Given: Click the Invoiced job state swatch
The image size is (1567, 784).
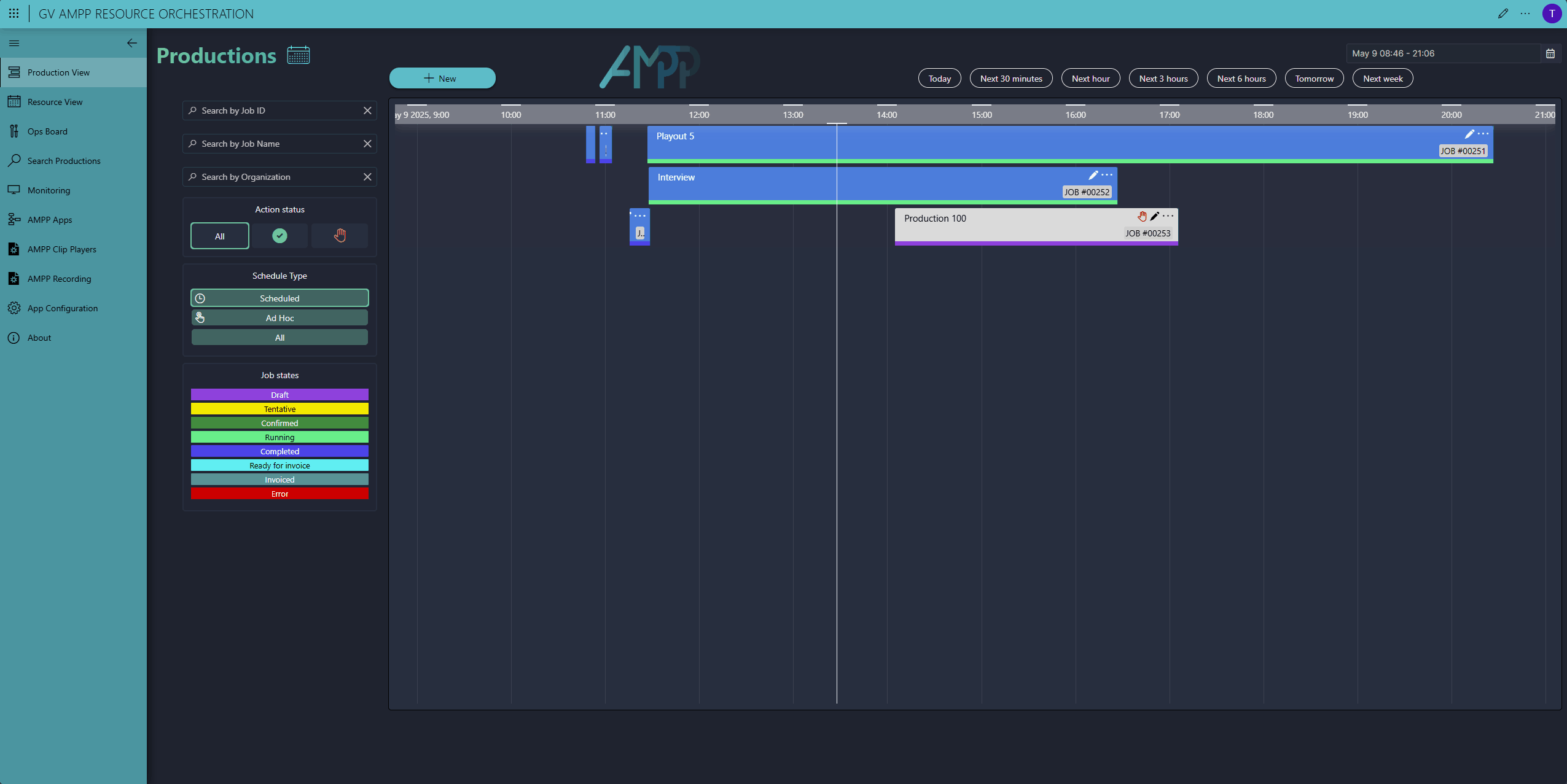Looking at the screenshot, I should coord(279,479).
